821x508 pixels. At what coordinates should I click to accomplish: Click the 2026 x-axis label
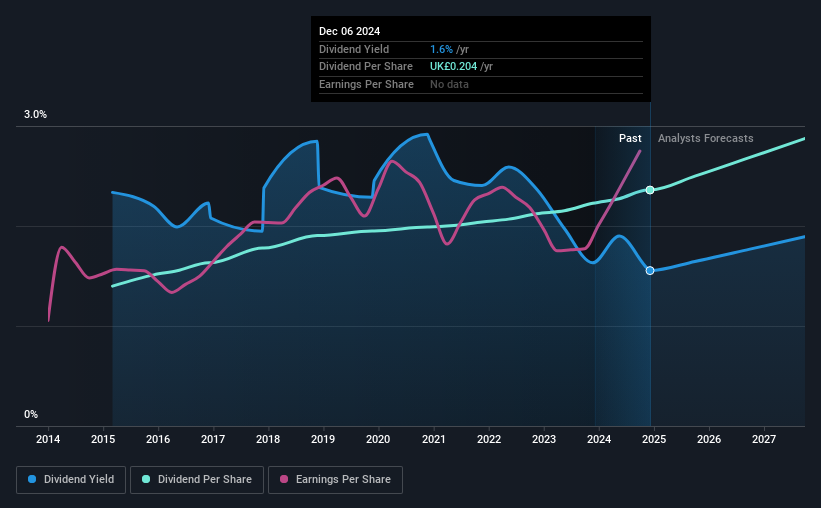coord(709,439)
